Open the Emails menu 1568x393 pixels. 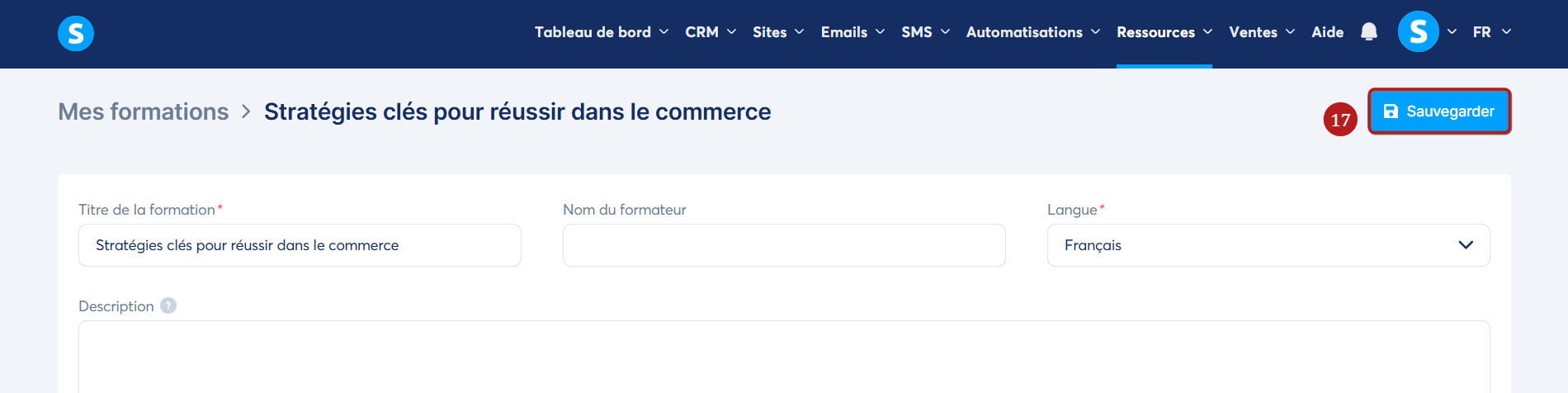pyautogui.click(x=852, y=32)
